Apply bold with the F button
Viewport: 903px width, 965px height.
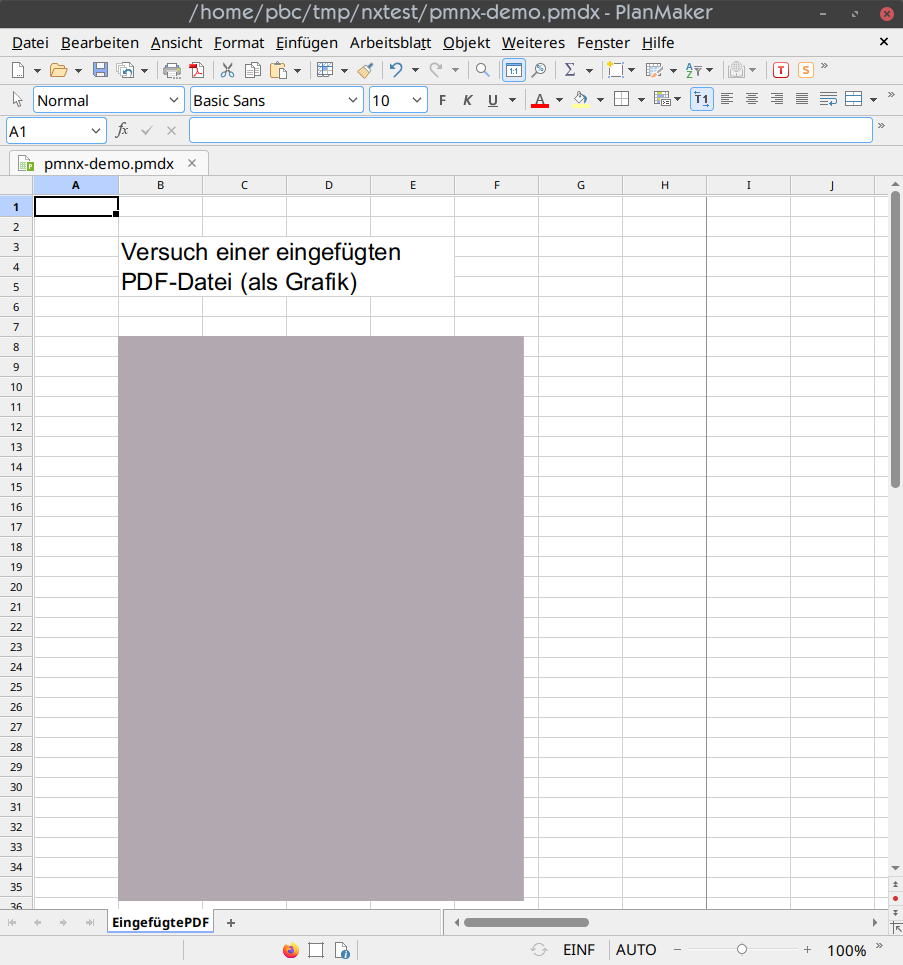click(442, 100)
